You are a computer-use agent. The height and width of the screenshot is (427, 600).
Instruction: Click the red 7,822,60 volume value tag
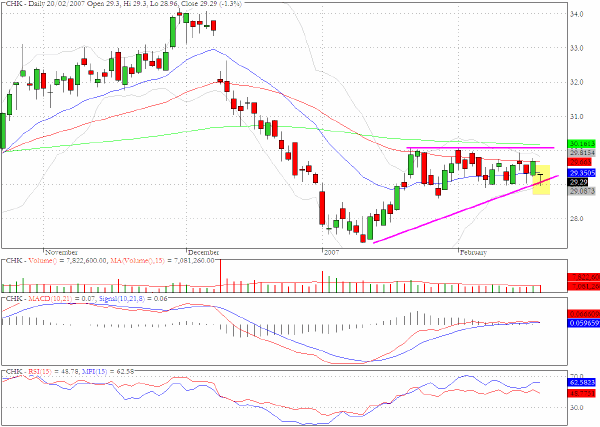[x=584, y=277]
